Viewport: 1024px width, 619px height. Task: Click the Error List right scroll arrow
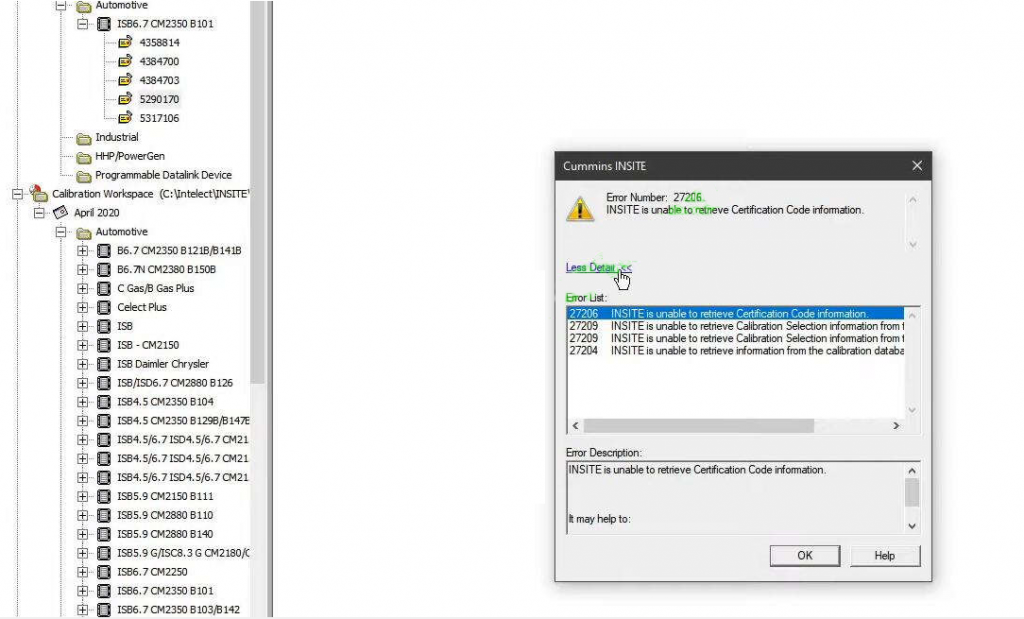(x=896, y=426)
